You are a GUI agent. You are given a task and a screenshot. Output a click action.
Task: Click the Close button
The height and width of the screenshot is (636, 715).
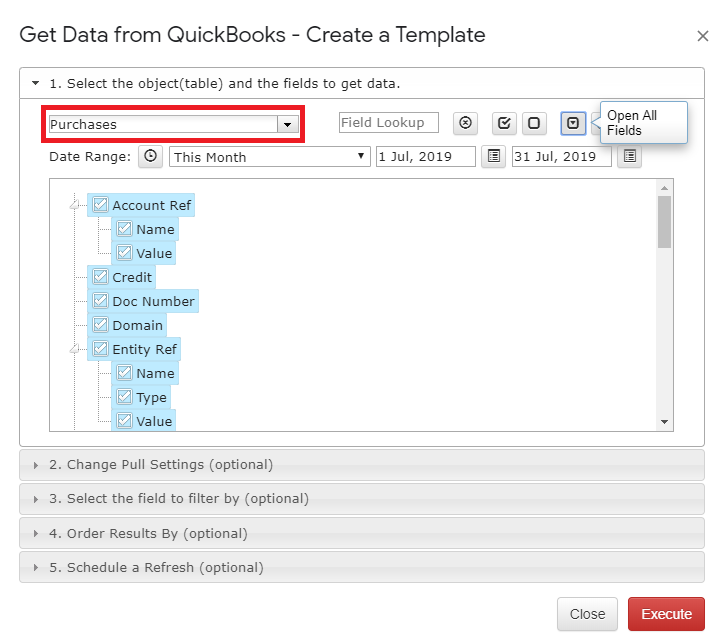click(587, 614)
